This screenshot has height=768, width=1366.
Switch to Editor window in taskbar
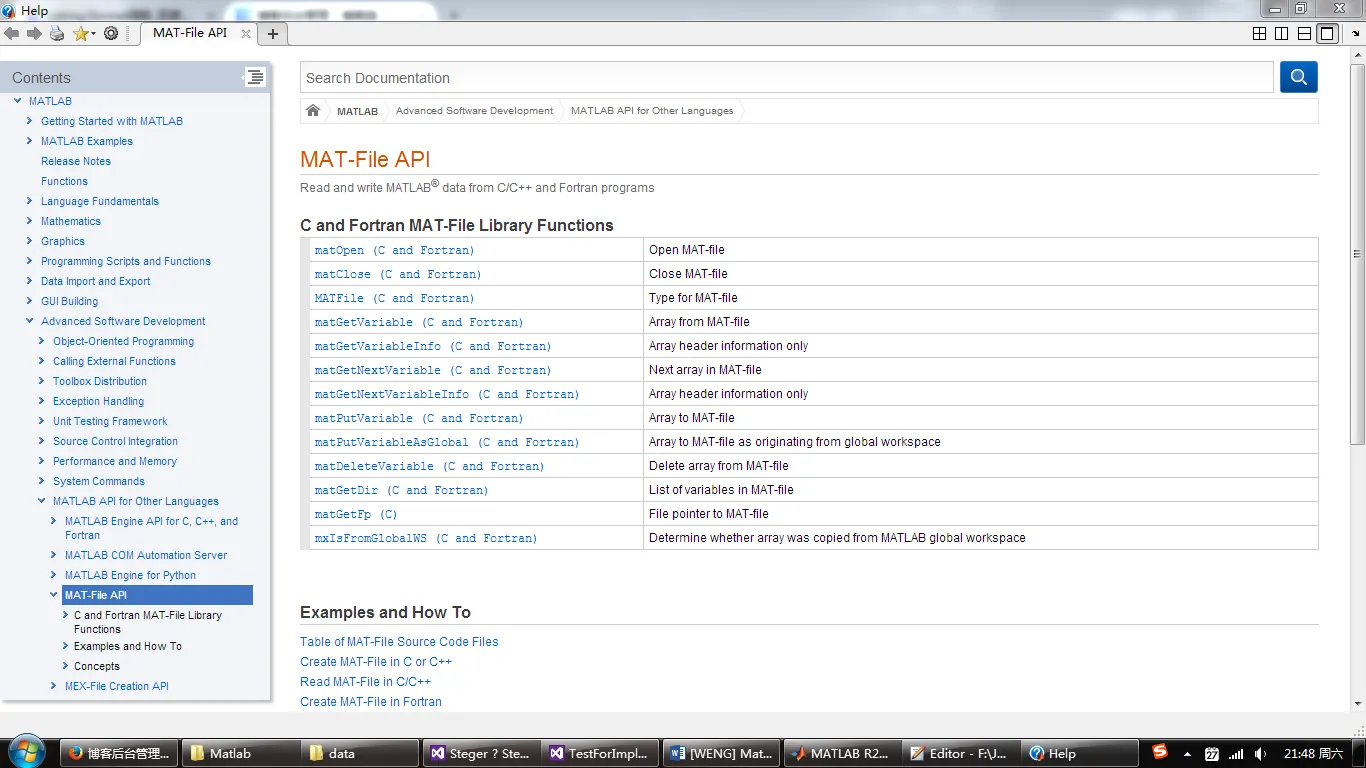[x=960, y=753]
